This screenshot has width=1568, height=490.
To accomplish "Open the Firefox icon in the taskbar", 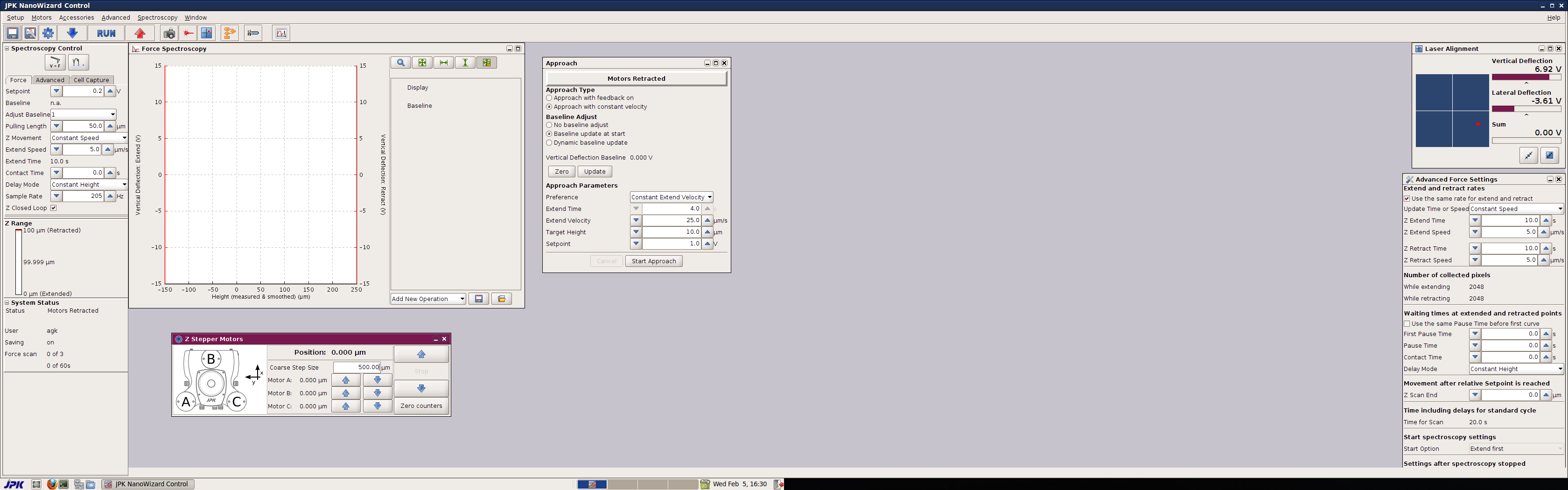I will pyautogui.click(x=52, y=484).
